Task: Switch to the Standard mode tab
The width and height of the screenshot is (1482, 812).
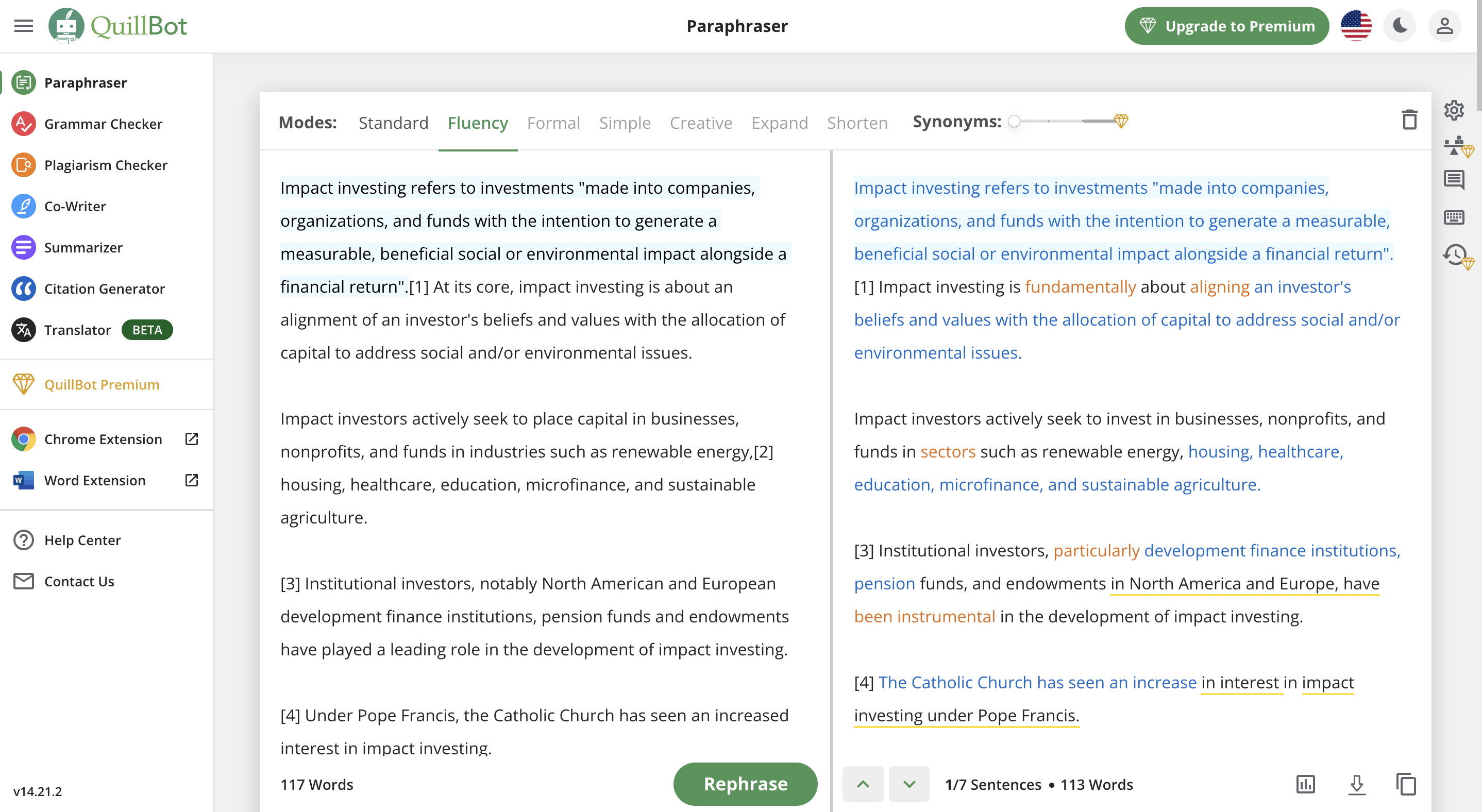Action: [x=394, y=123]
